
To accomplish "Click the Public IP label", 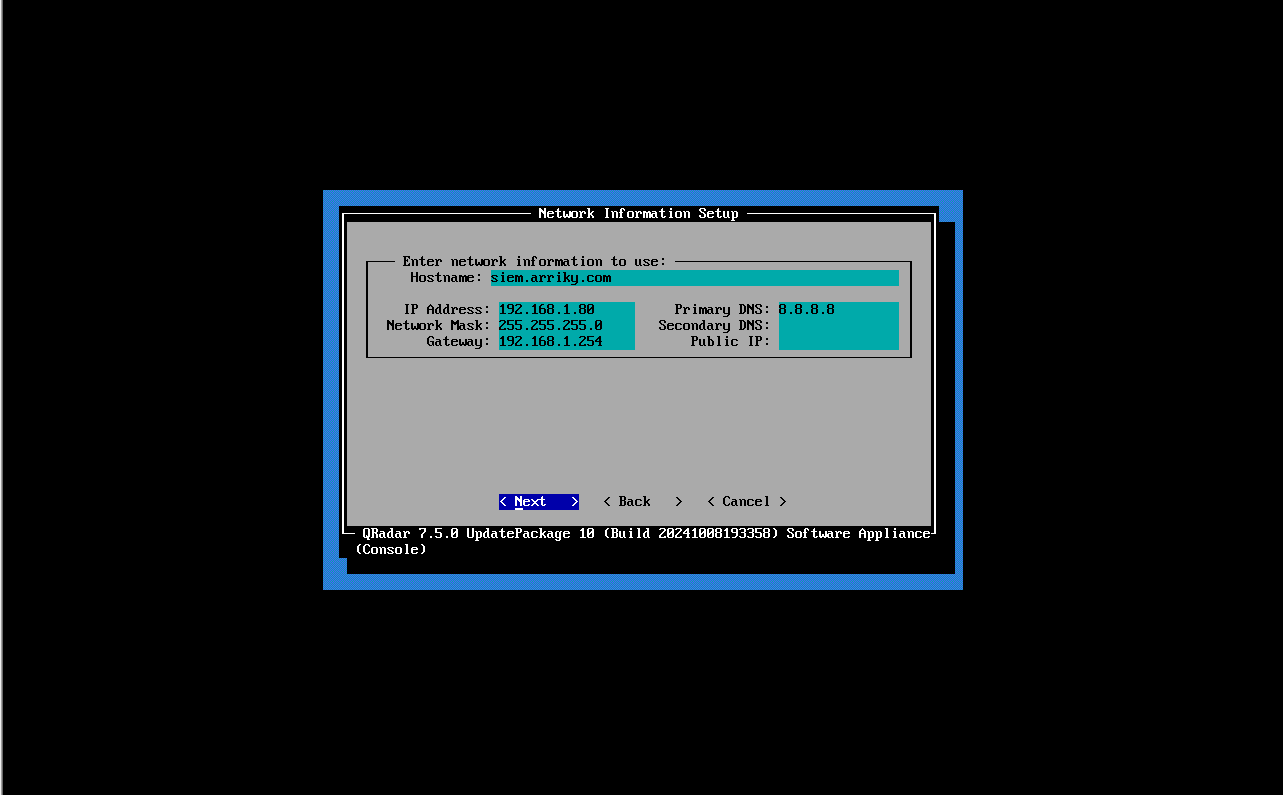I will 731,342.
